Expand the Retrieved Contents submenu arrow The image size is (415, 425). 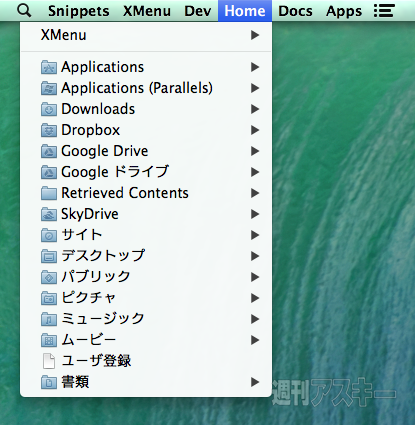[x=255, y=193]
